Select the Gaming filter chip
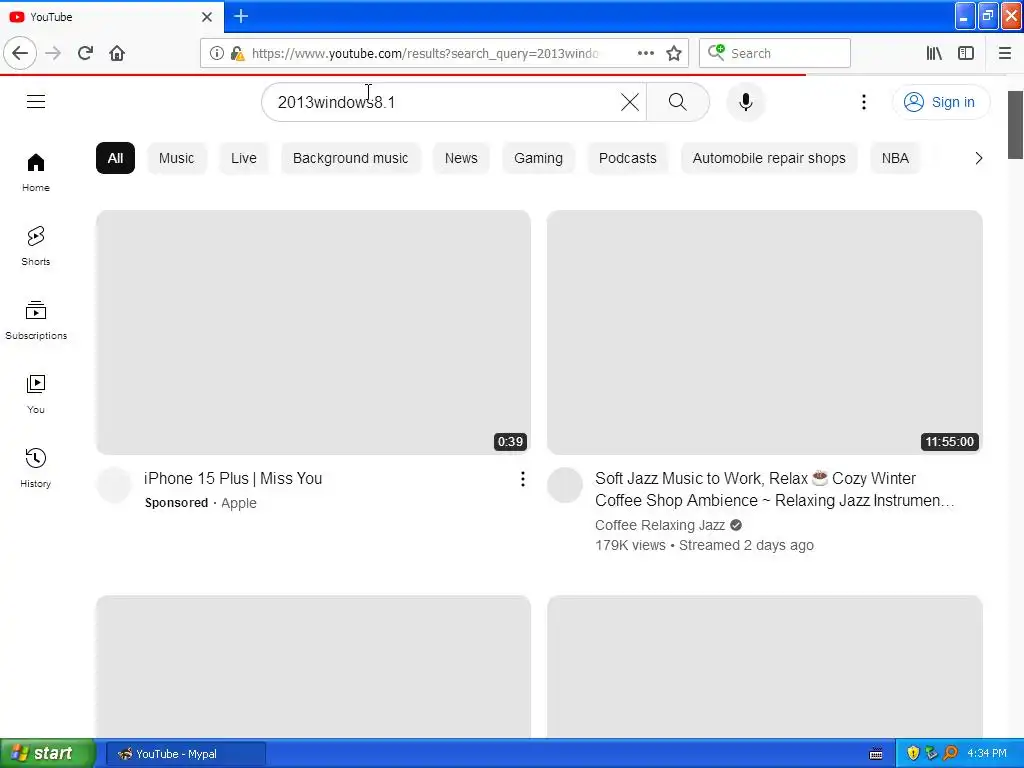Viewport: 1024px width, 768px height. (x=538, y=158)
